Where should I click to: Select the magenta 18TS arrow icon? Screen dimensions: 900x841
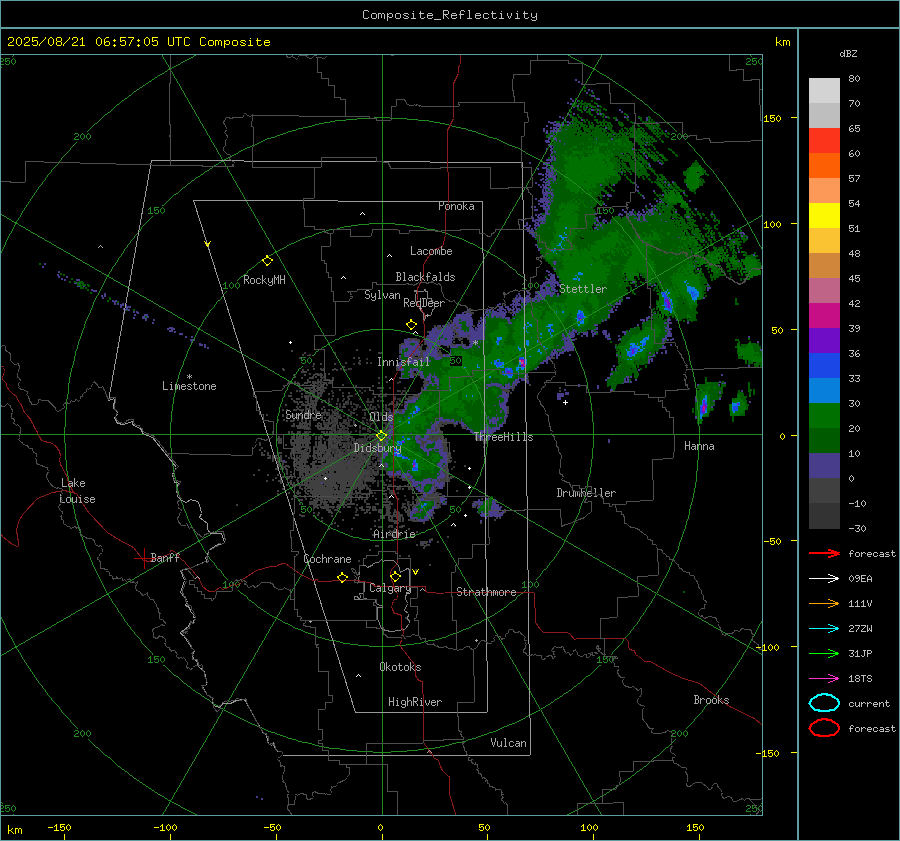(x=824, y=679)
